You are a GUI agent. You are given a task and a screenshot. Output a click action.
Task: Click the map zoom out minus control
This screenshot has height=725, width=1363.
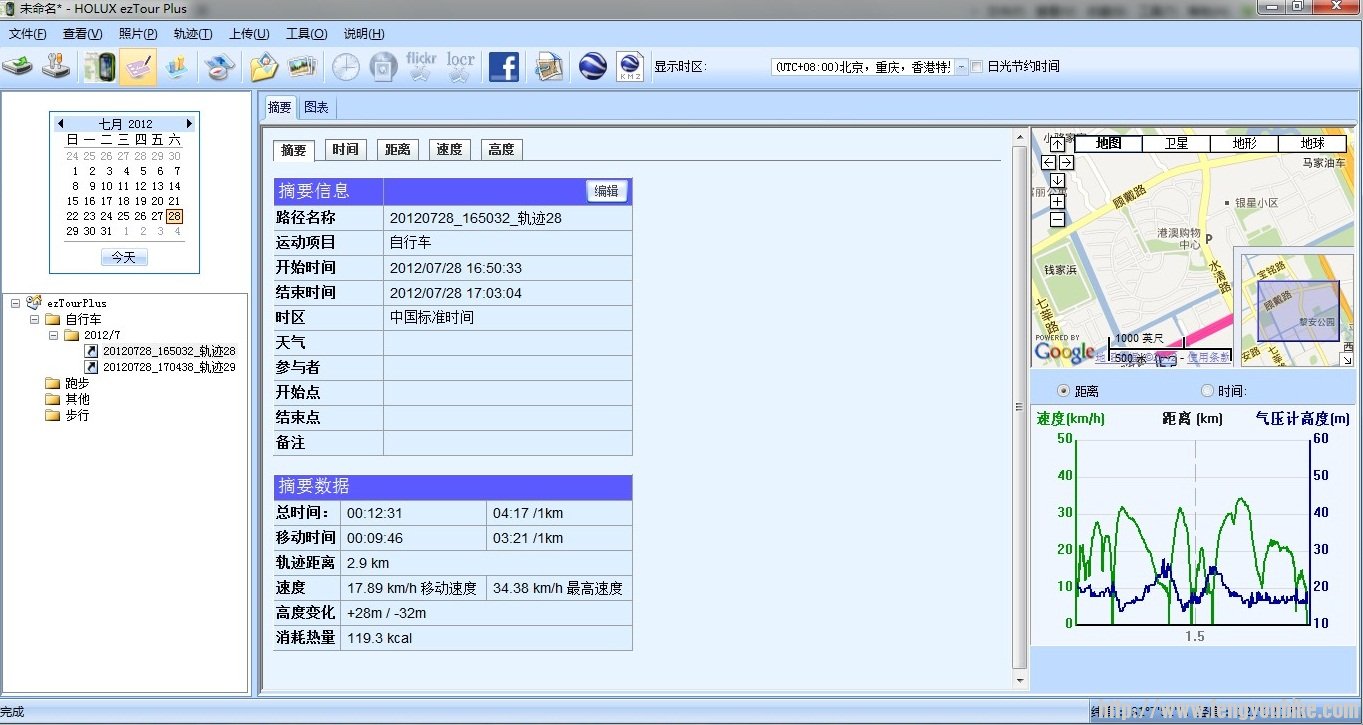(x=1056, y=218)
